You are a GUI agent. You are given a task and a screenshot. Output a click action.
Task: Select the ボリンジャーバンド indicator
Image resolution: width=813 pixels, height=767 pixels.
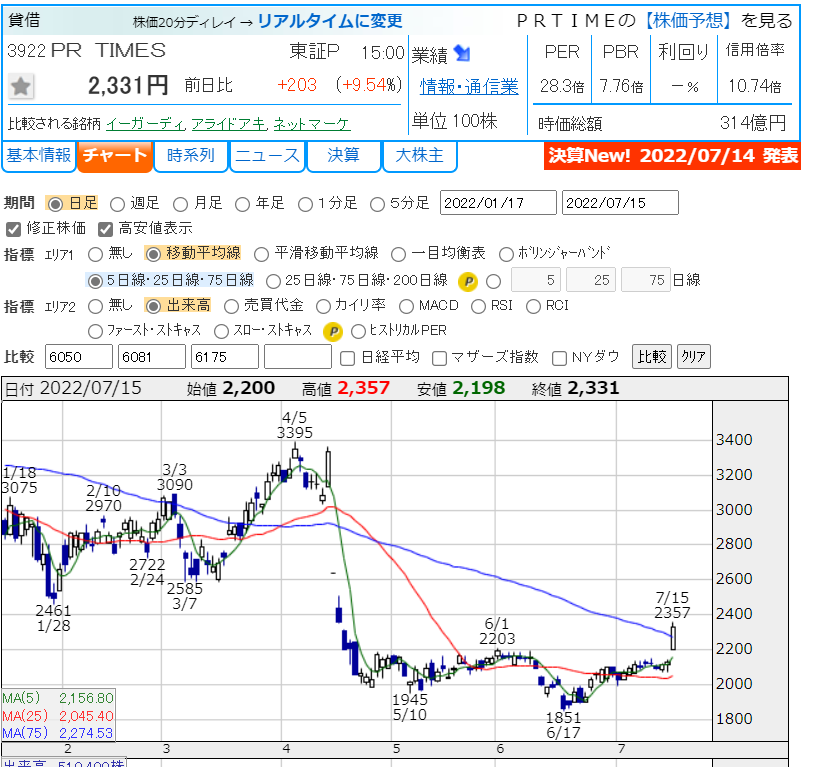pyautogui.click(x=506, y=254)
